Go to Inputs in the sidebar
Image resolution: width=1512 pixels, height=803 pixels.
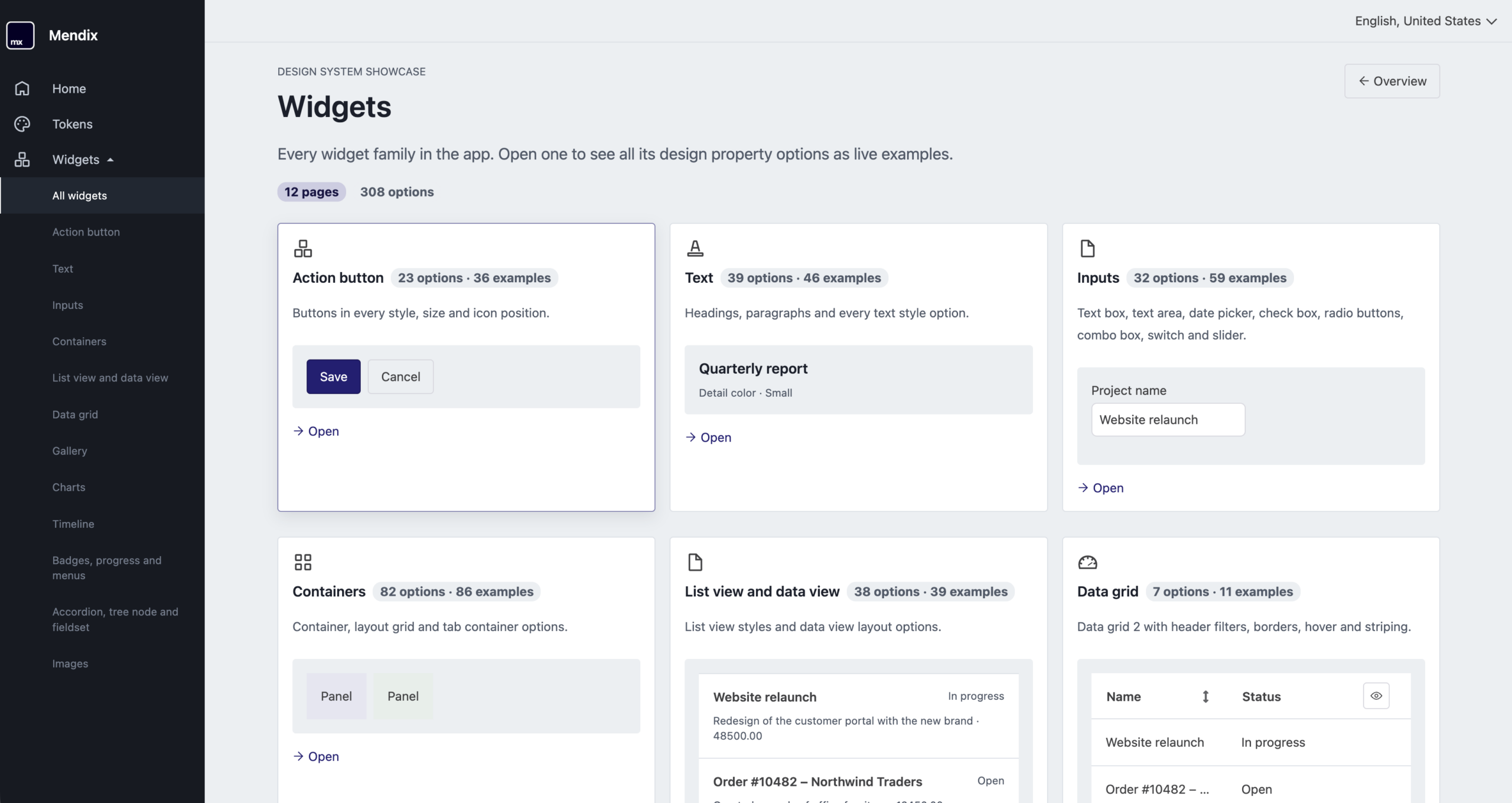click(103, 305)
